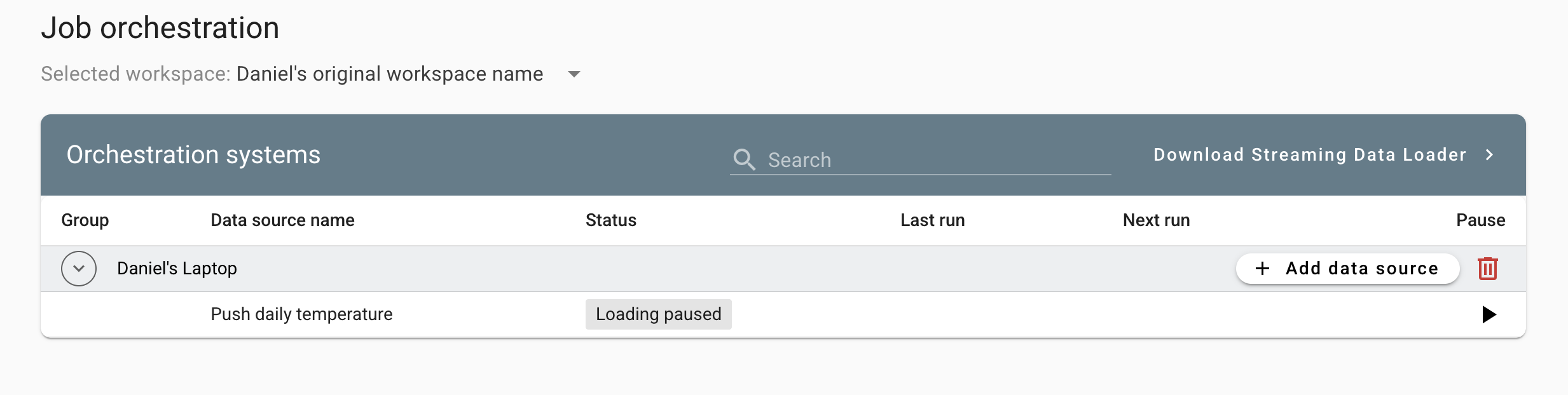The height and width of the screenshot is (395, 1568).
Task: Select Daniel's original workspace name
Action: (390, 74)
